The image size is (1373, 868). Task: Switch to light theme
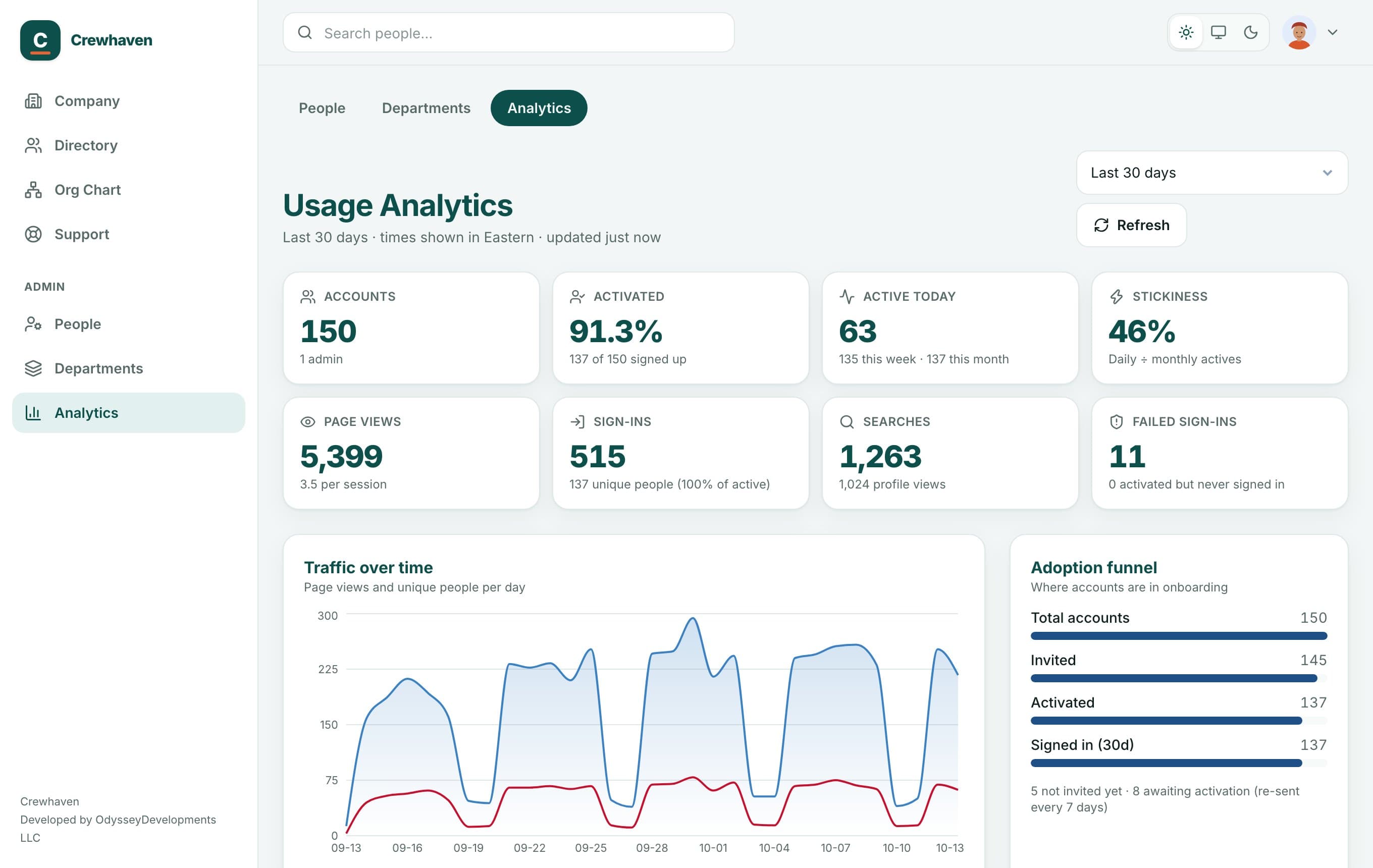click(x=1187, y=32)
